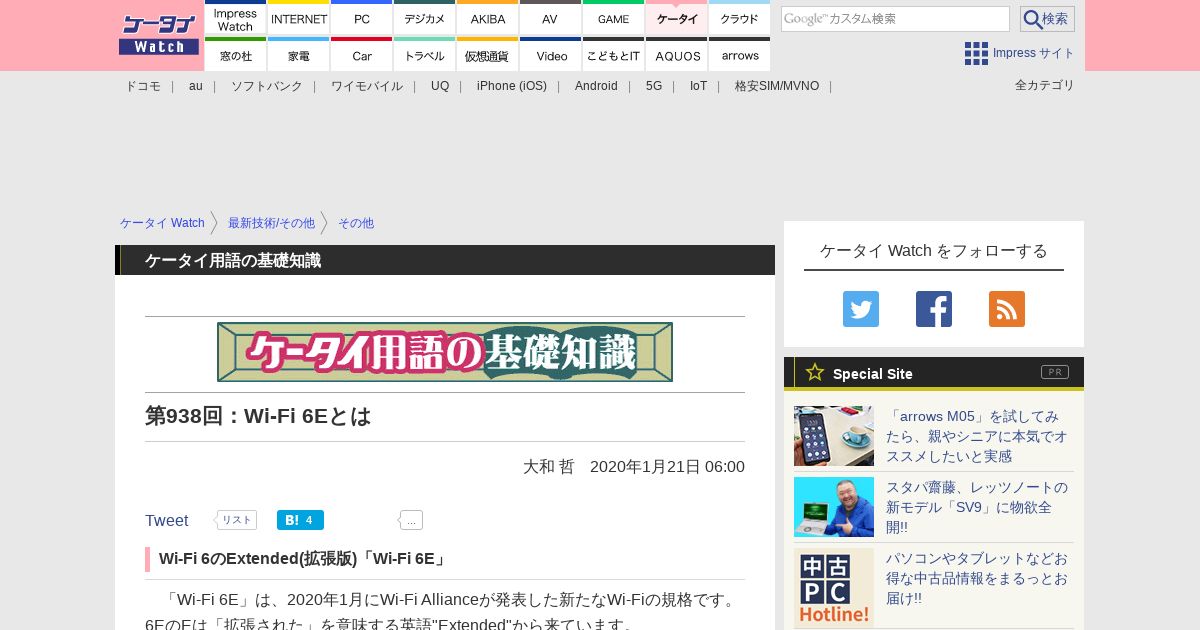This screenshot has height=630, width=1200.
Task: Focus the Google カスタム検索 field
Action: click(x=895, y=19)
